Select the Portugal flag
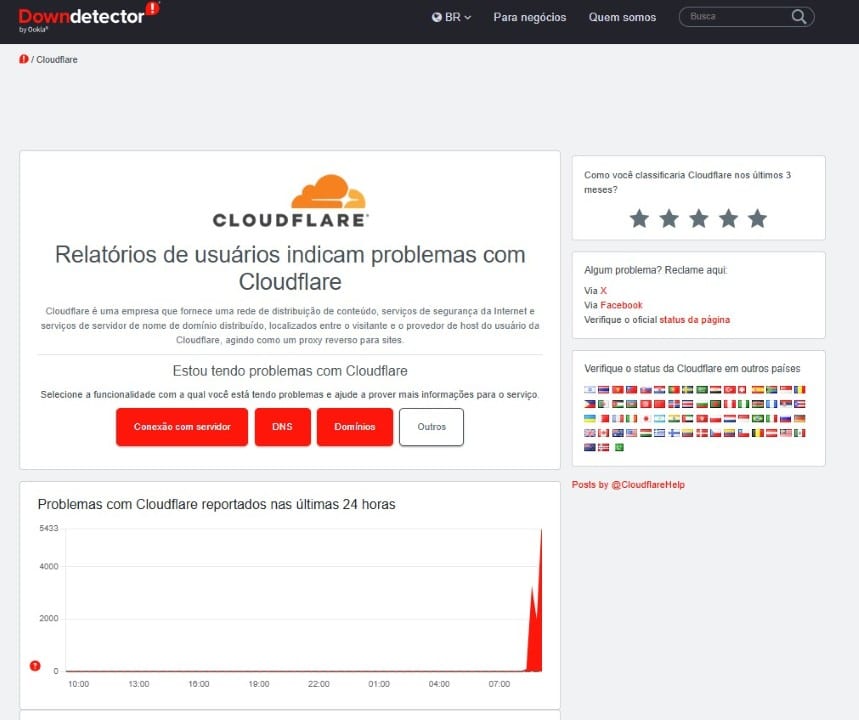This screenshot has height=720, width=859. (x=674, y=390)
